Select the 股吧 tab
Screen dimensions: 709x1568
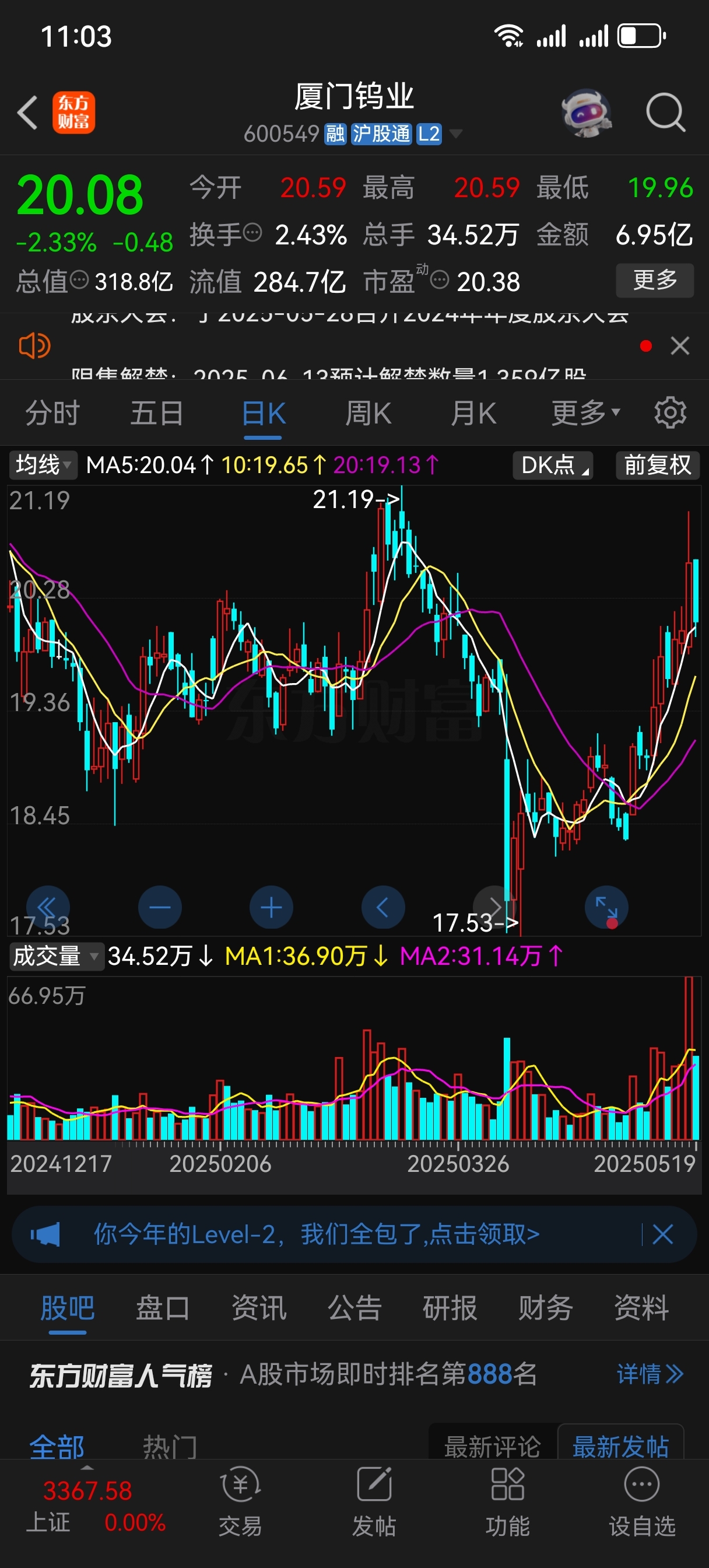[68, 1308]
